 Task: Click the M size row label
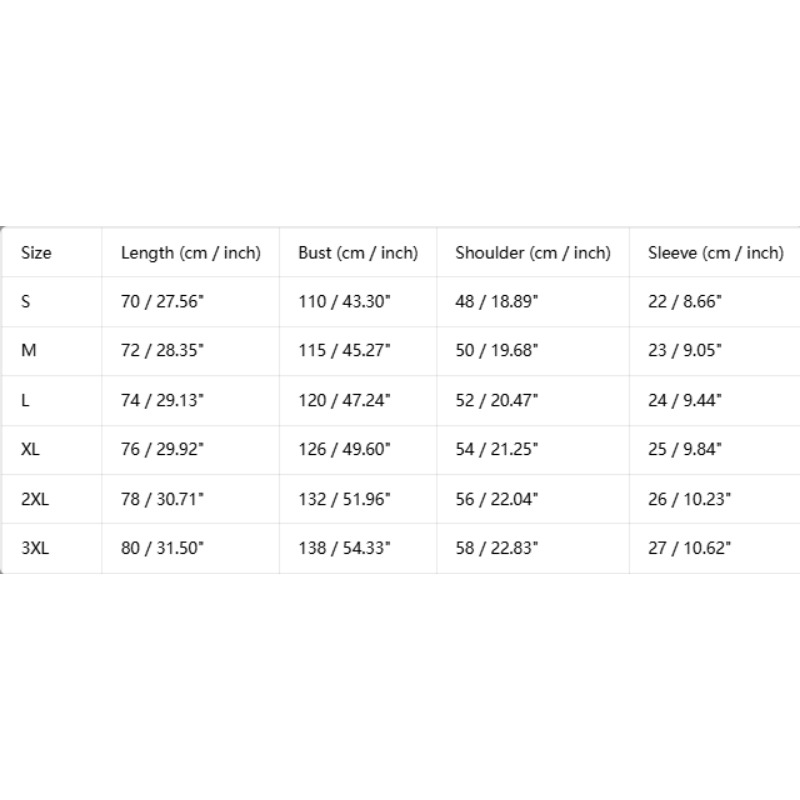[29, 351]
